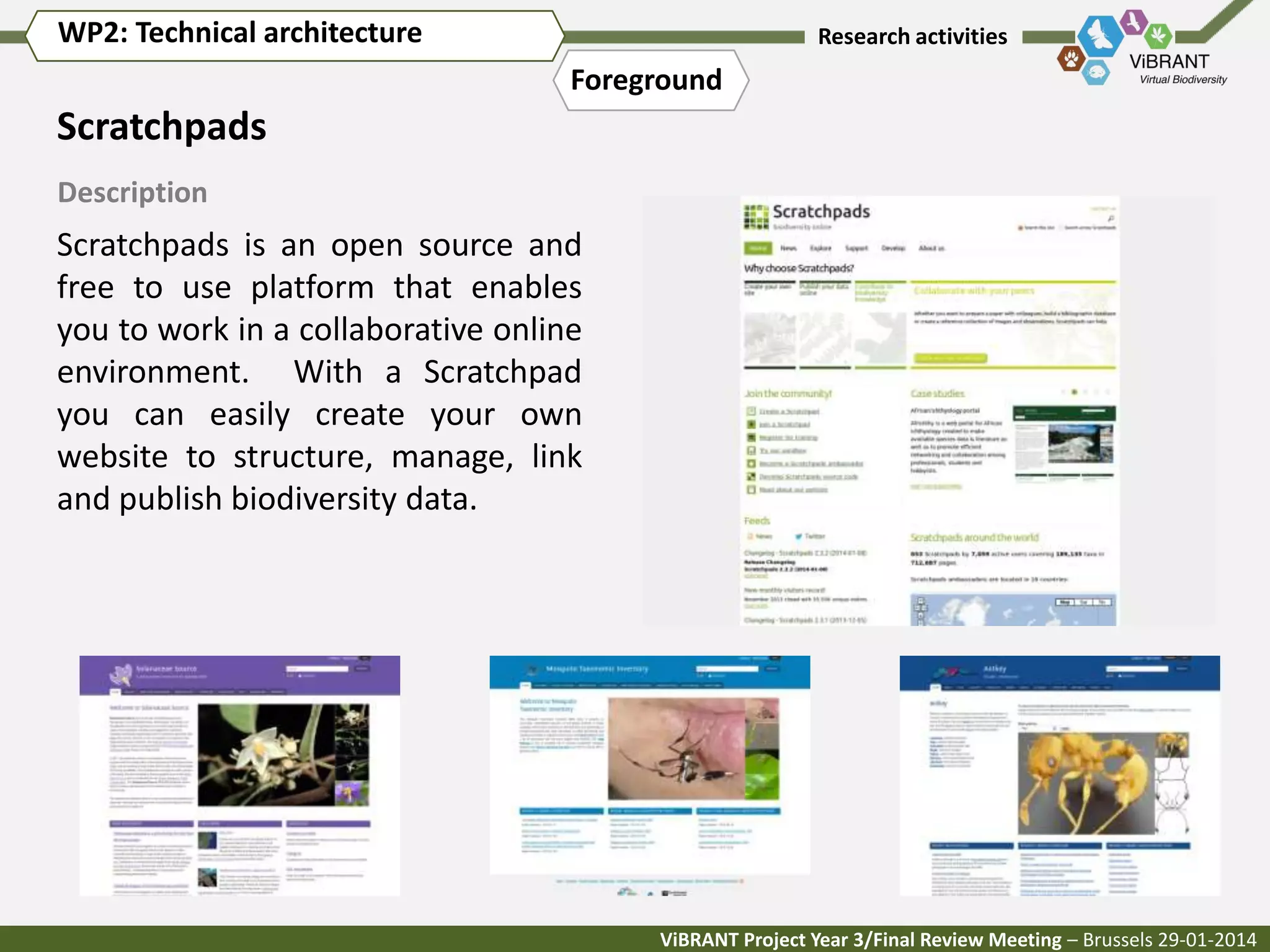Click the mosquito photo in Mosquito thumbnail
This screenshot has width=1270, height=952.
tap(676, 749)
